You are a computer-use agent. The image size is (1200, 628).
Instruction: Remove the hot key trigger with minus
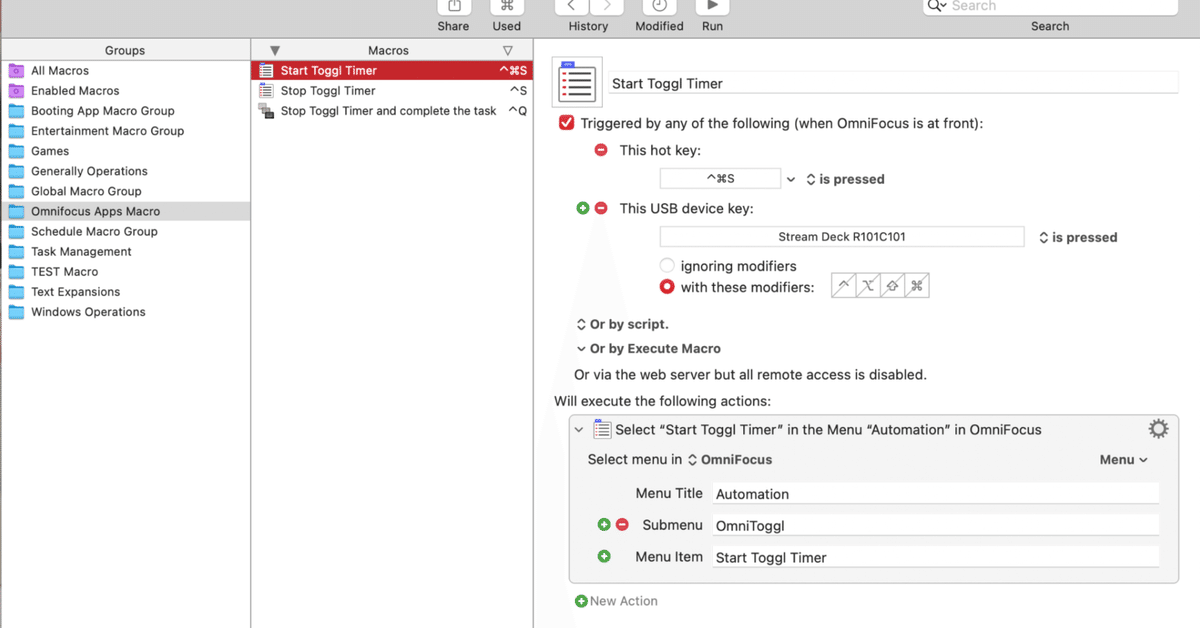coord(601,150)
